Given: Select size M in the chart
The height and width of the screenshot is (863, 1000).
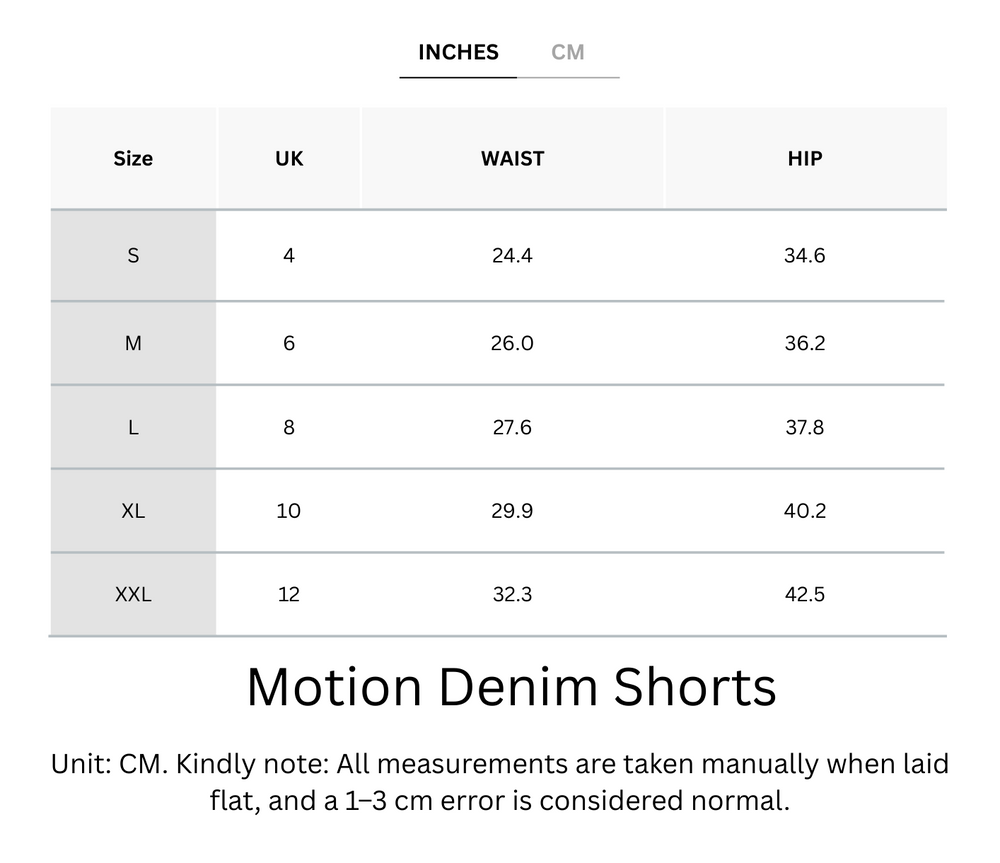Looking at the screenshot, I should 132,343.
